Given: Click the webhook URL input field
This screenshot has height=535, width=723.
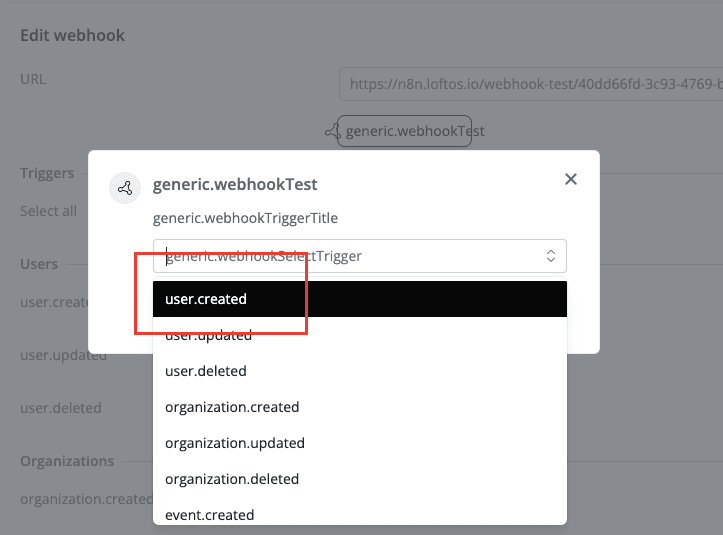Looking at the screenshot, I should click(530, 85).
